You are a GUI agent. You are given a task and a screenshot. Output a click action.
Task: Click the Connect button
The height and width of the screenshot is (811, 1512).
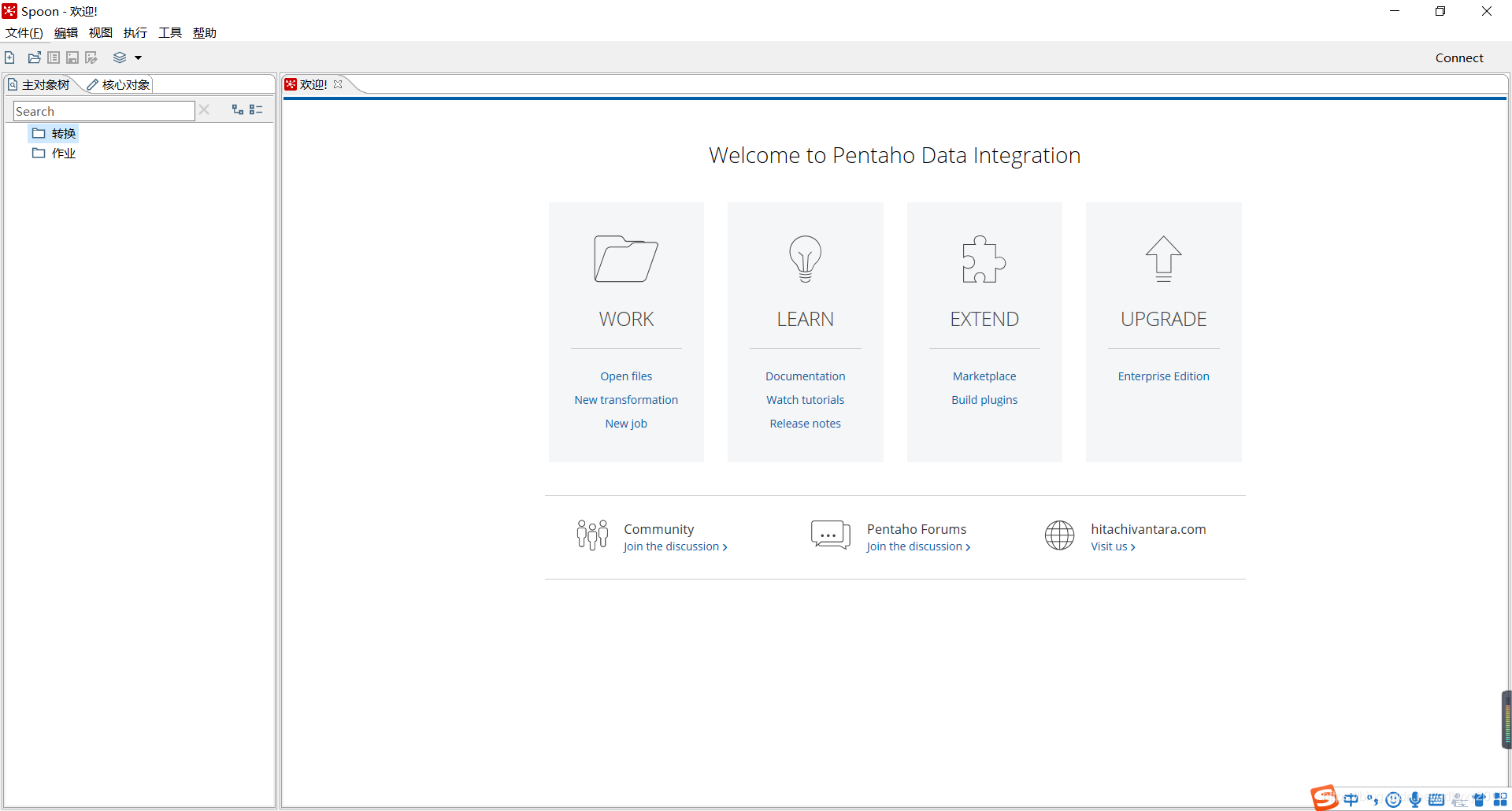pos(1459,57)
